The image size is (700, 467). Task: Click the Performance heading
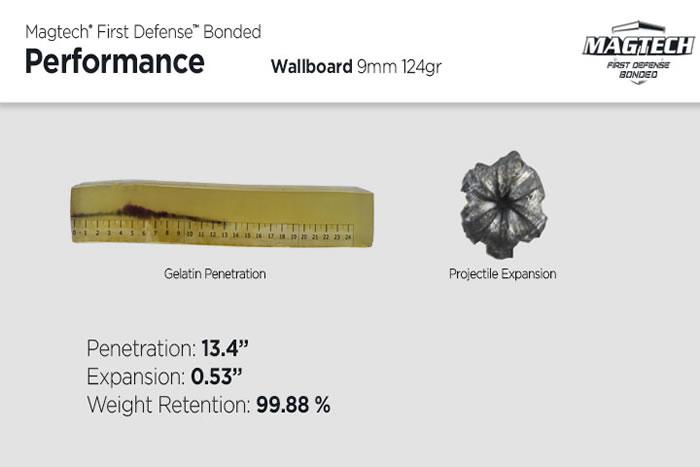[115, 62]
